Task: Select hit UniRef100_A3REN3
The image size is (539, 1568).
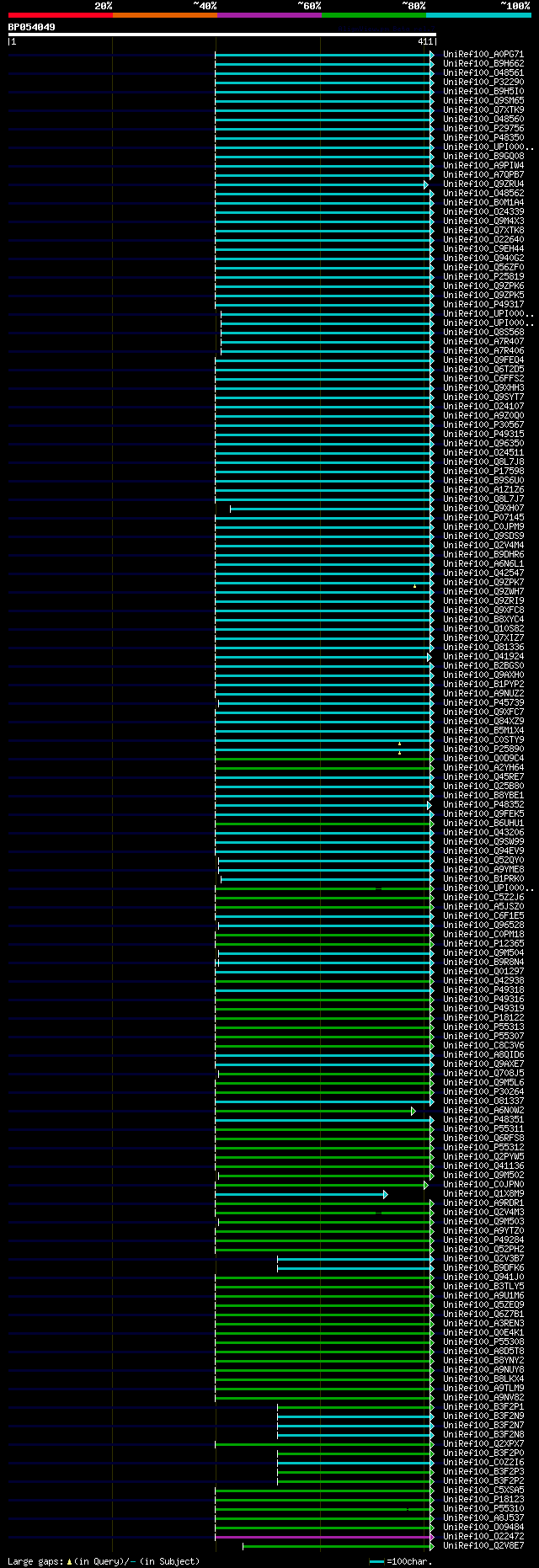Action: tap(483, 1324)
